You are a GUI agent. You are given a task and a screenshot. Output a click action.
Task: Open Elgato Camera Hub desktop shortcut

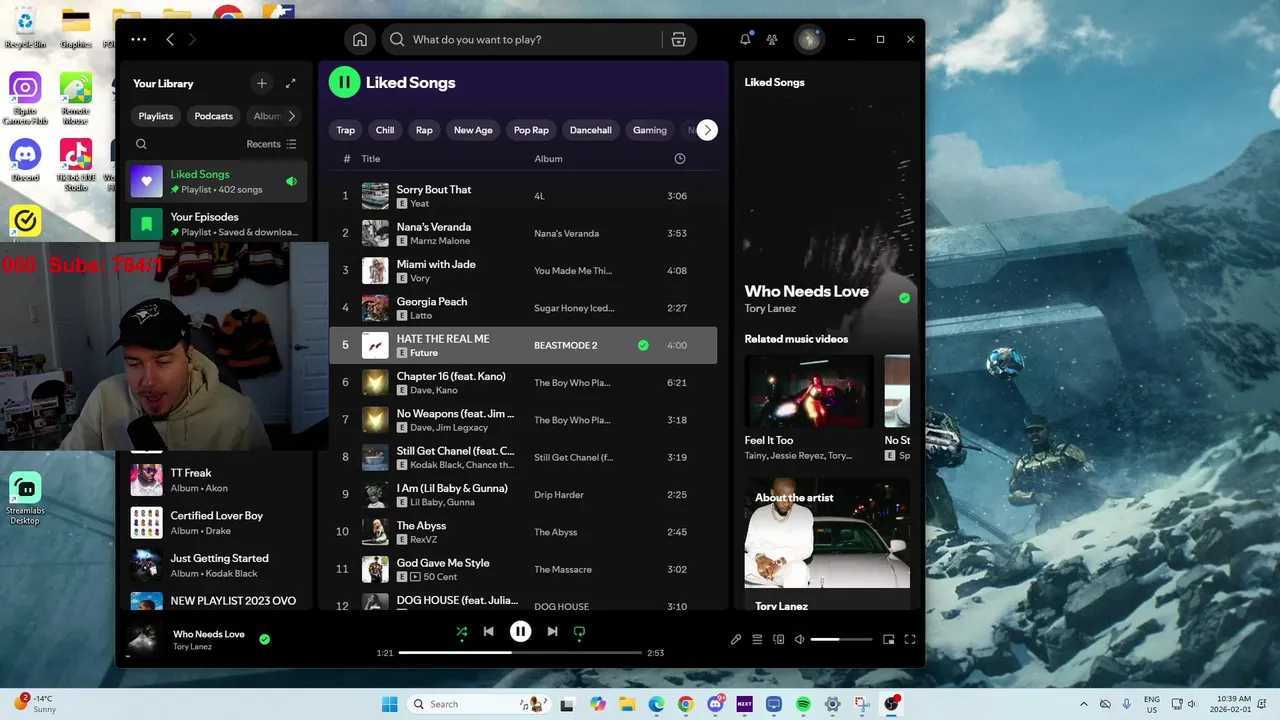pyautogui.click(x=25, y=98)
